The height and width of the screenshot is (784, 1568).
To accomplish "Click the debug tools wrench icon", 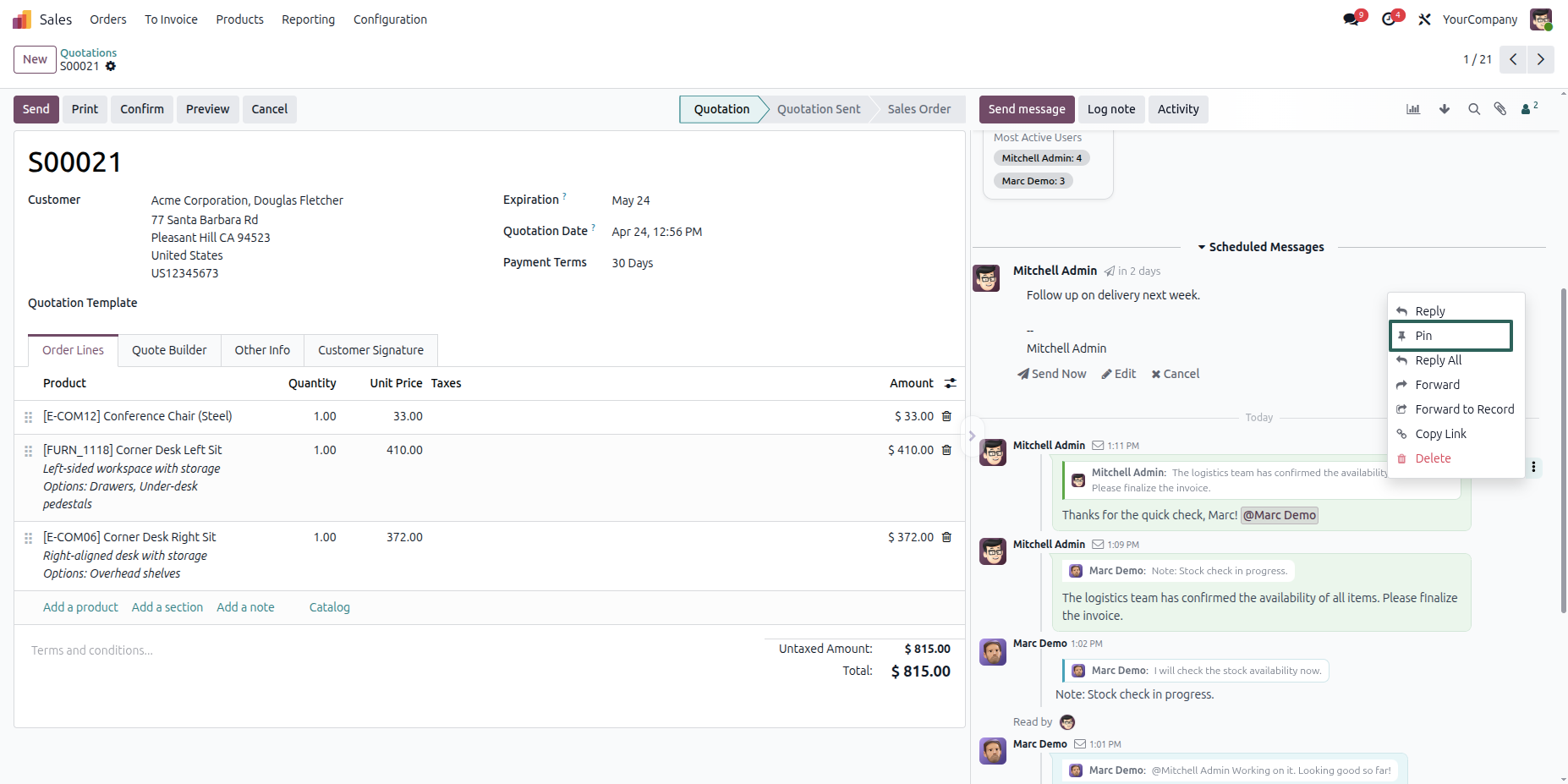I will pyautogui.click(x=1425, y=19).
